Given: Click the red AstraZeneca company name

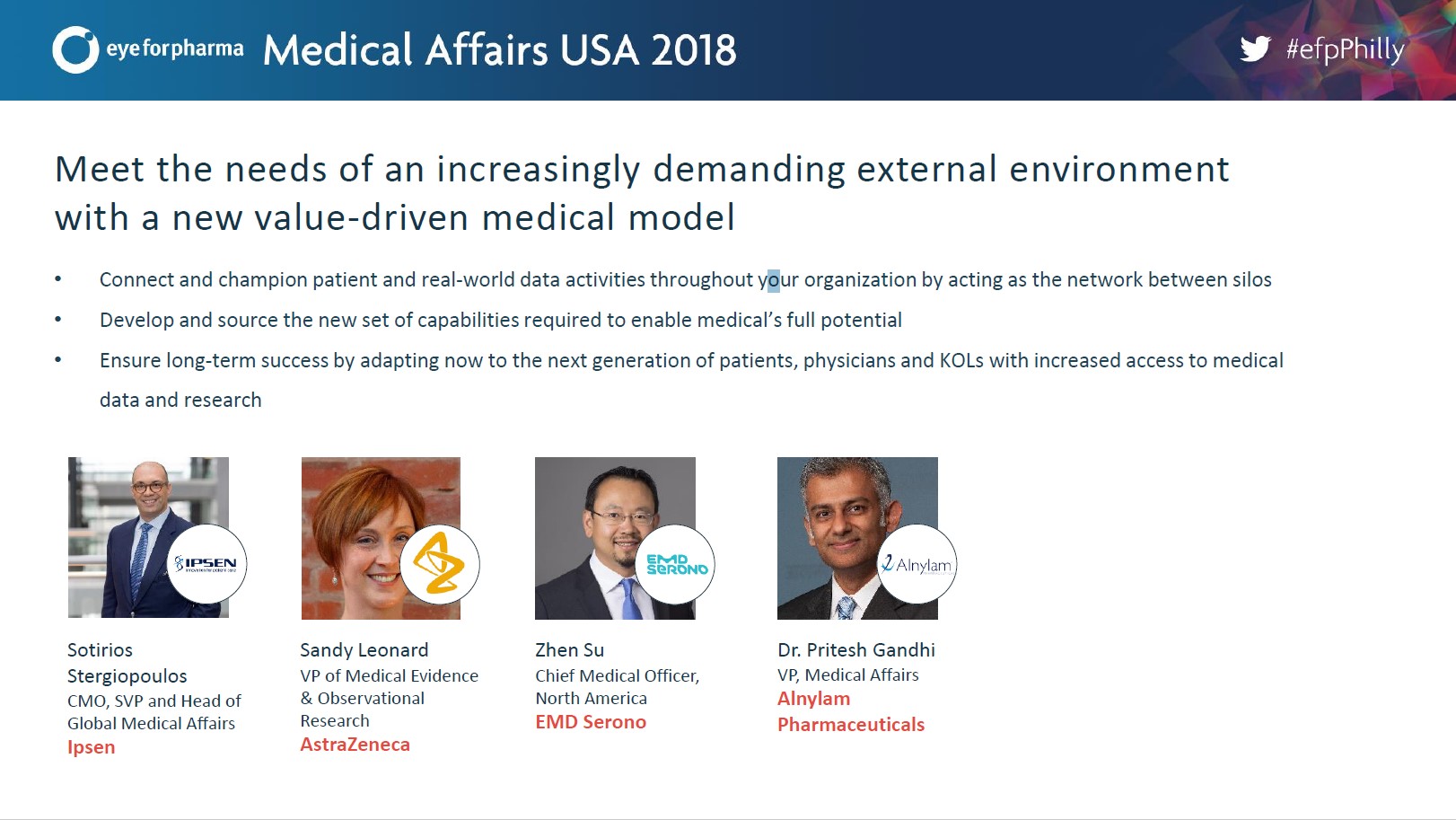Looking at the screenshot, I should tap(355, 745).
